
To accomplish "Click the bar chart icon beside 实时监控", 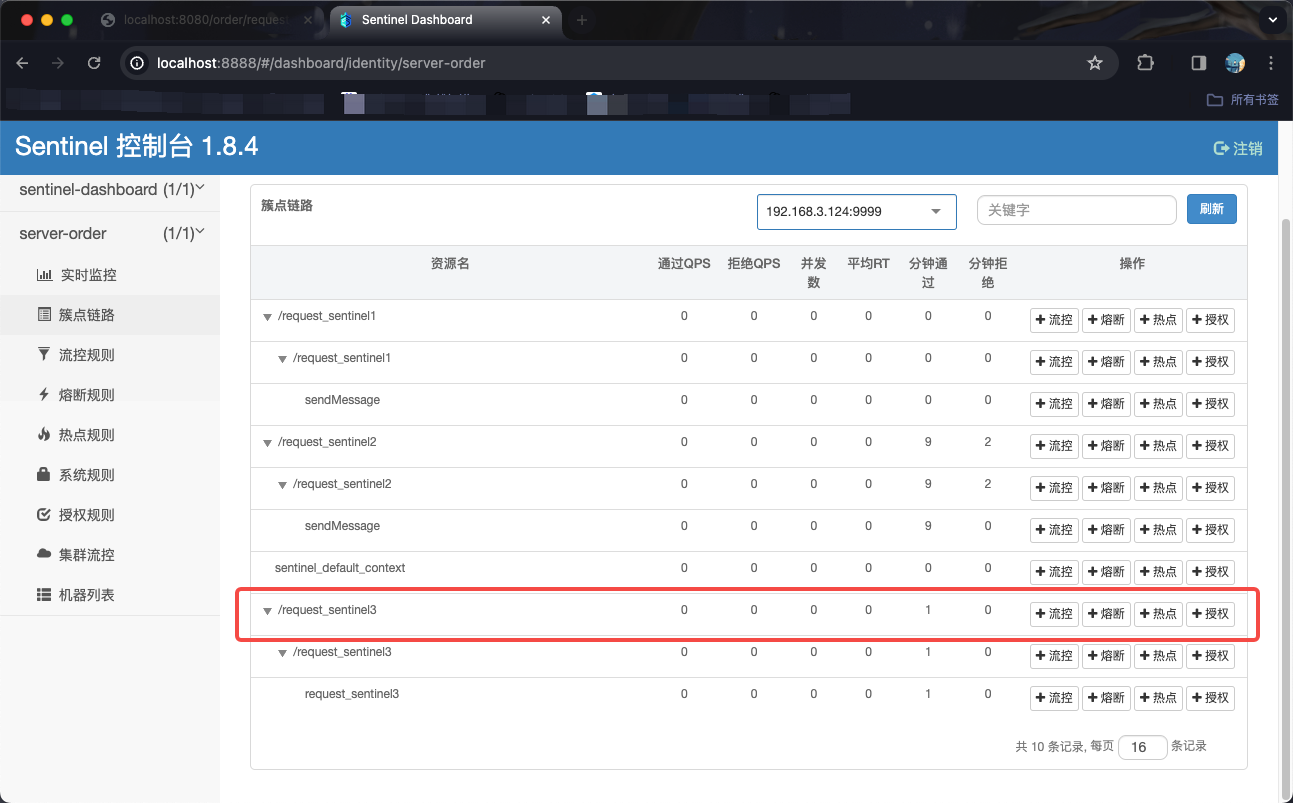I will [x=44, y=275].
